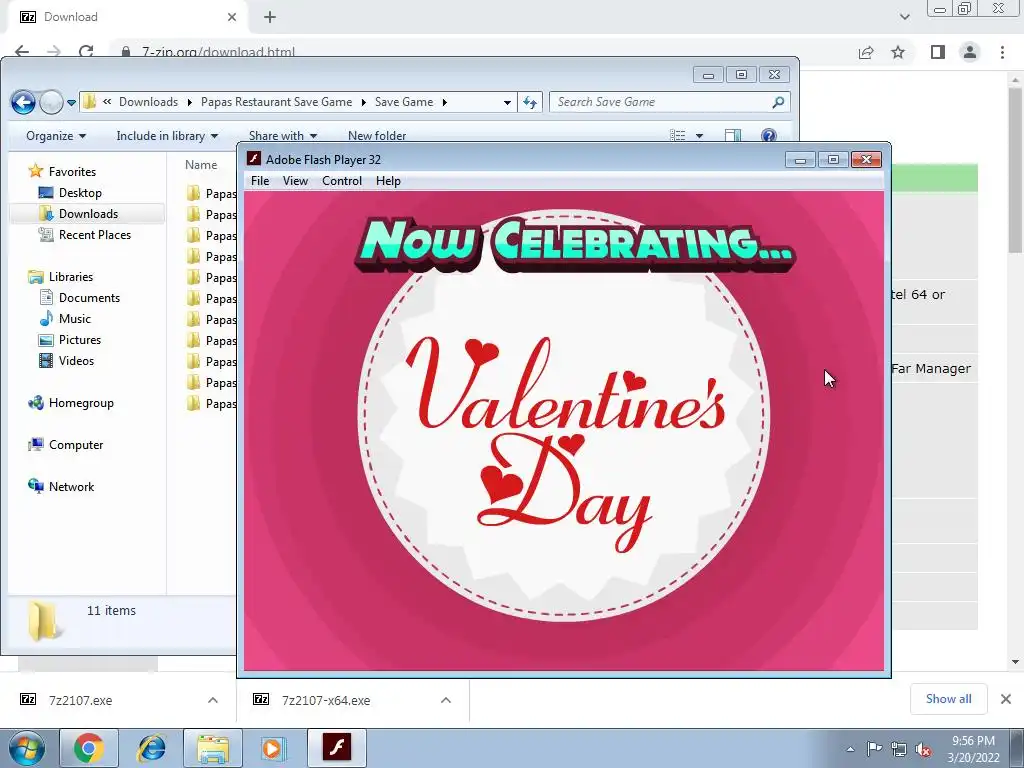Image resolution: width=1024 pixels, height=768 pixels.
Task: Open Internet Explorer from taskbar
Action: point(151,748)
